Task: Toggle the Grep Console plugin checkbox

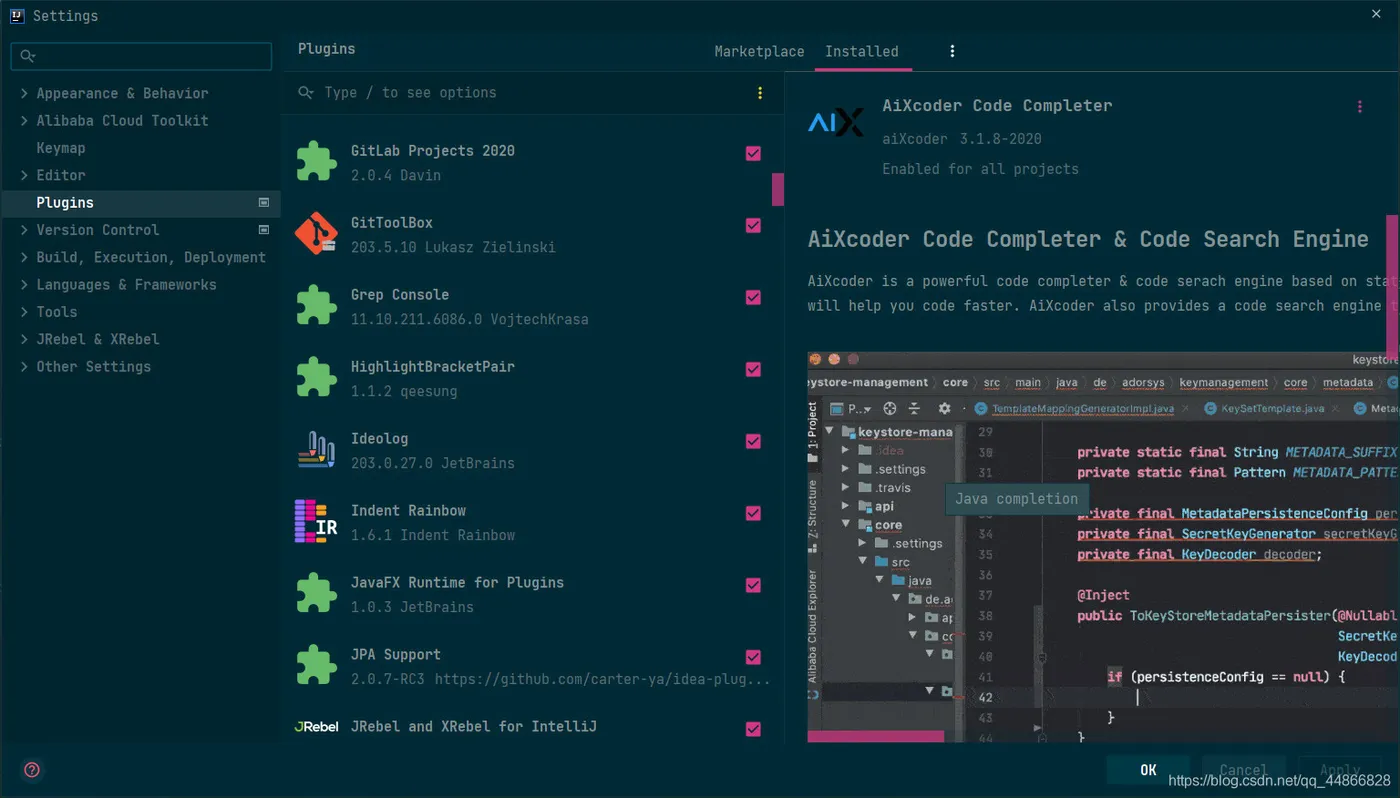Action: tap(753, 297)
